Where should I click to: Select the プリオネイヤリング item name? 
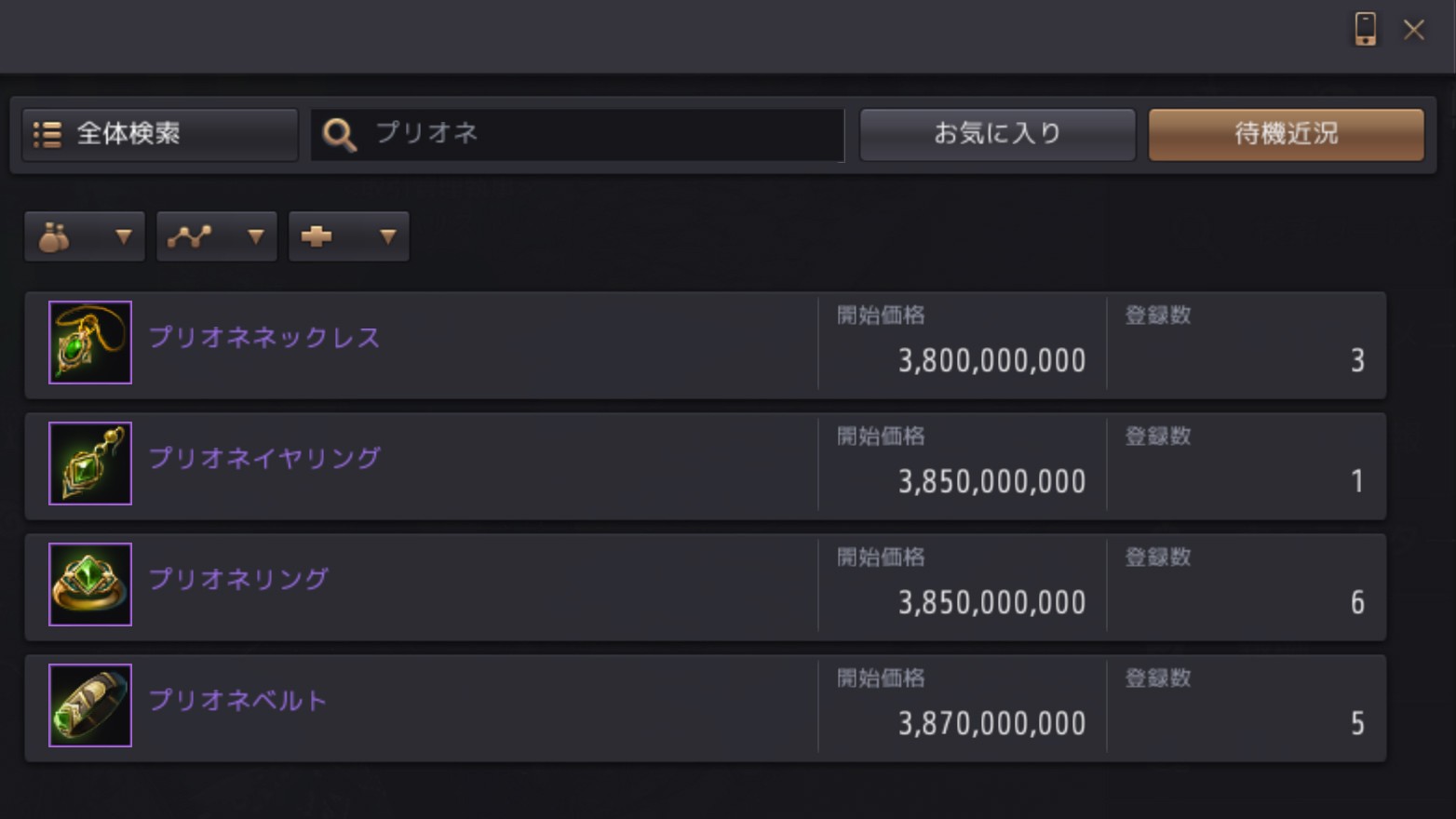[x=264, y=458]
